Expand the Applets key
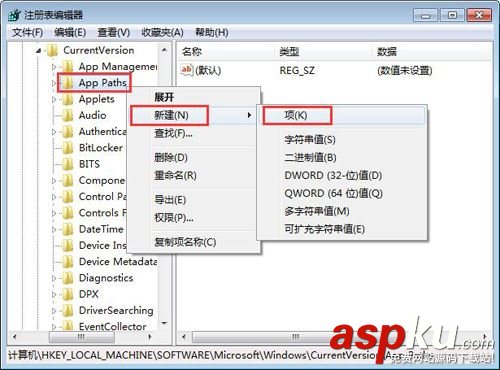The height and width of the screenshot is (370, 500). 54,99
